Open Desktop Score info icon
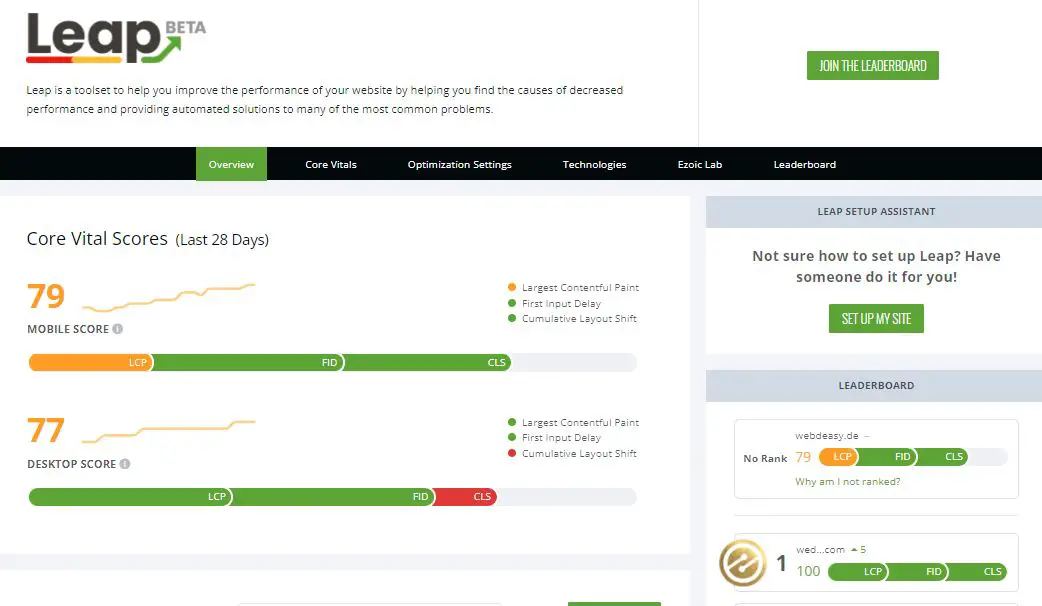The height and width of the screenshot is (606, 1042). pyautogui.click(x=125, y=464)
